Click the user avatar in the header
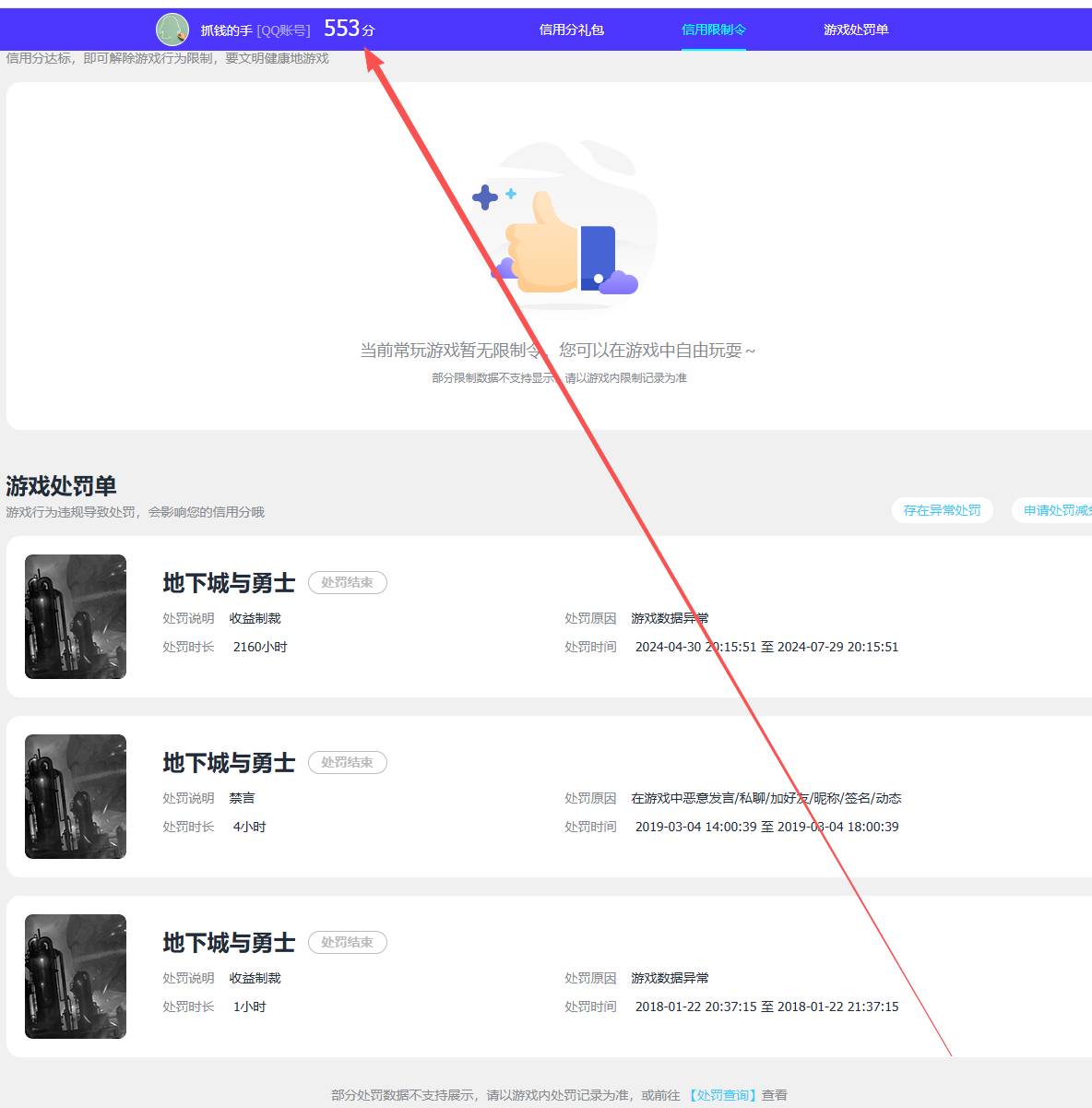1092x1108 pixels. (x=172, y=30)
